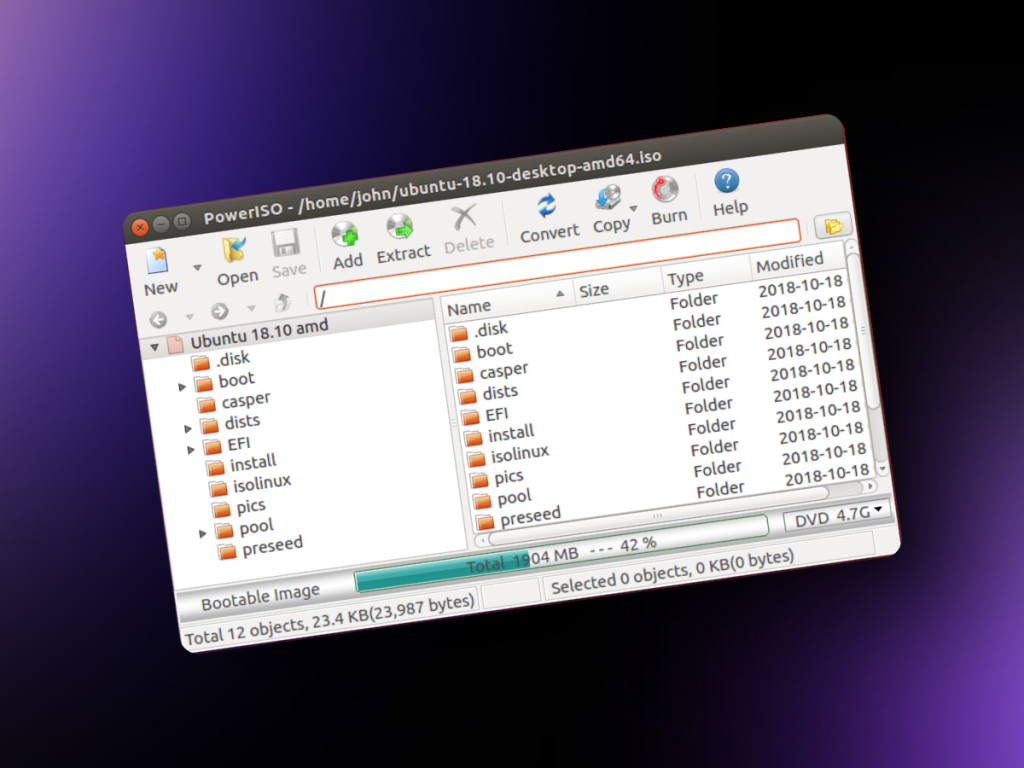
Task: Click the Back navigation arrow
Action: (x=158, y=319)
